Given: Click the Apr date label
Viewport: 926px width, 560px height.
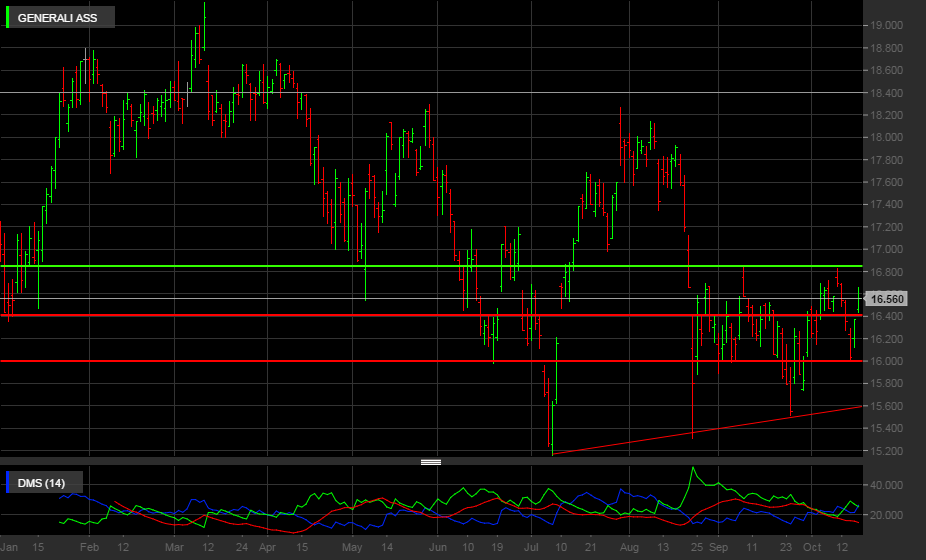Looking at the screenshot, I should pyautogui.click(x=268, y=547).
